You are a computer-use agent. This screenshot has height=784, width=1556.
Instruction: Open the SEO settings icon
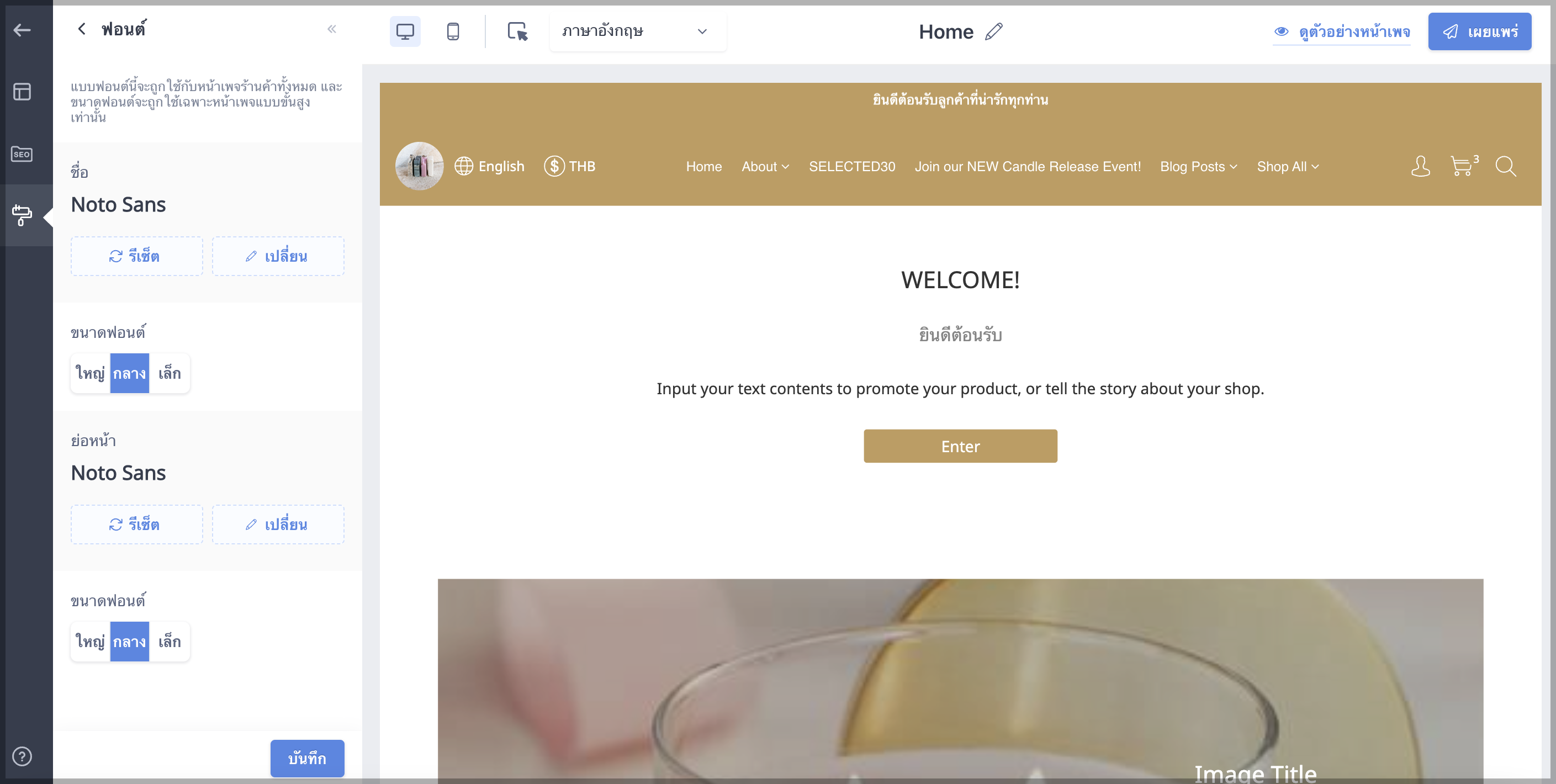tap(22, 154)
